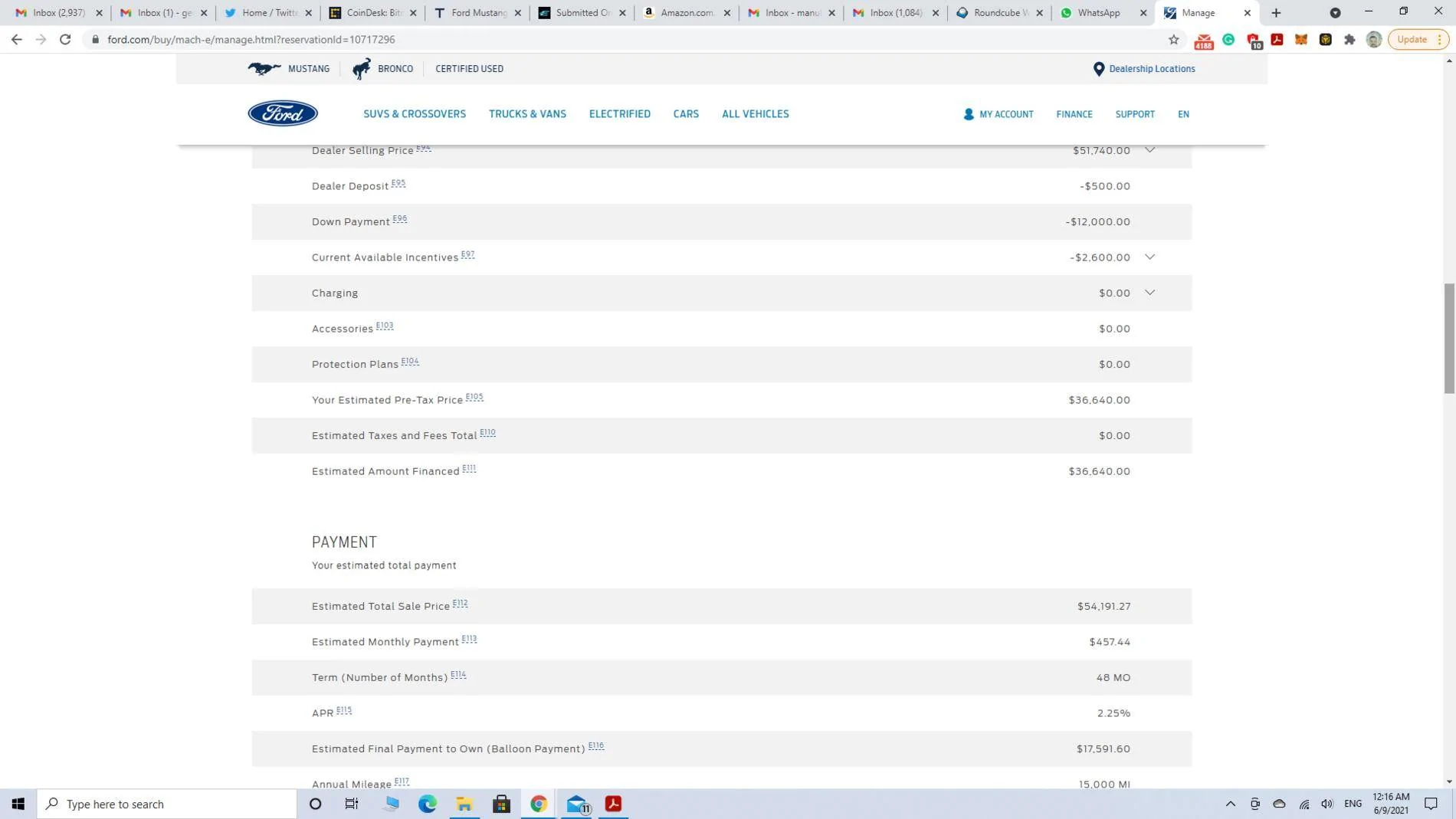Click the Ford oval logo
The image size is (1456, 819).
[x=282, y=113]
